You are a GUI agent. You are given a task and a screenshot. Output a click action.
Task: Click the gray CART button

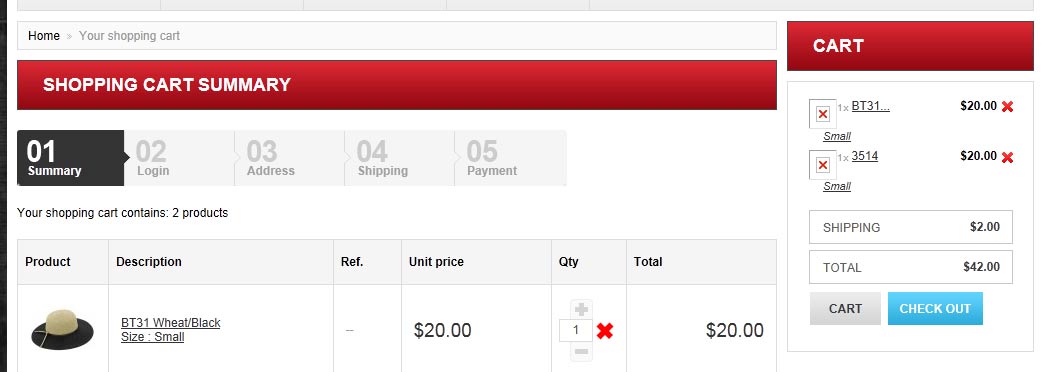point(845,309)
